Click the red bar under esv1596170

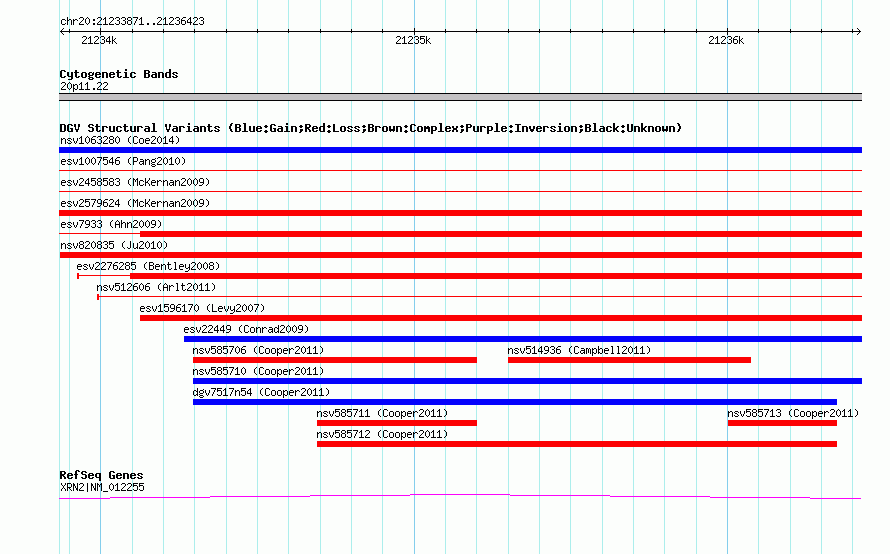click(501, 318)
